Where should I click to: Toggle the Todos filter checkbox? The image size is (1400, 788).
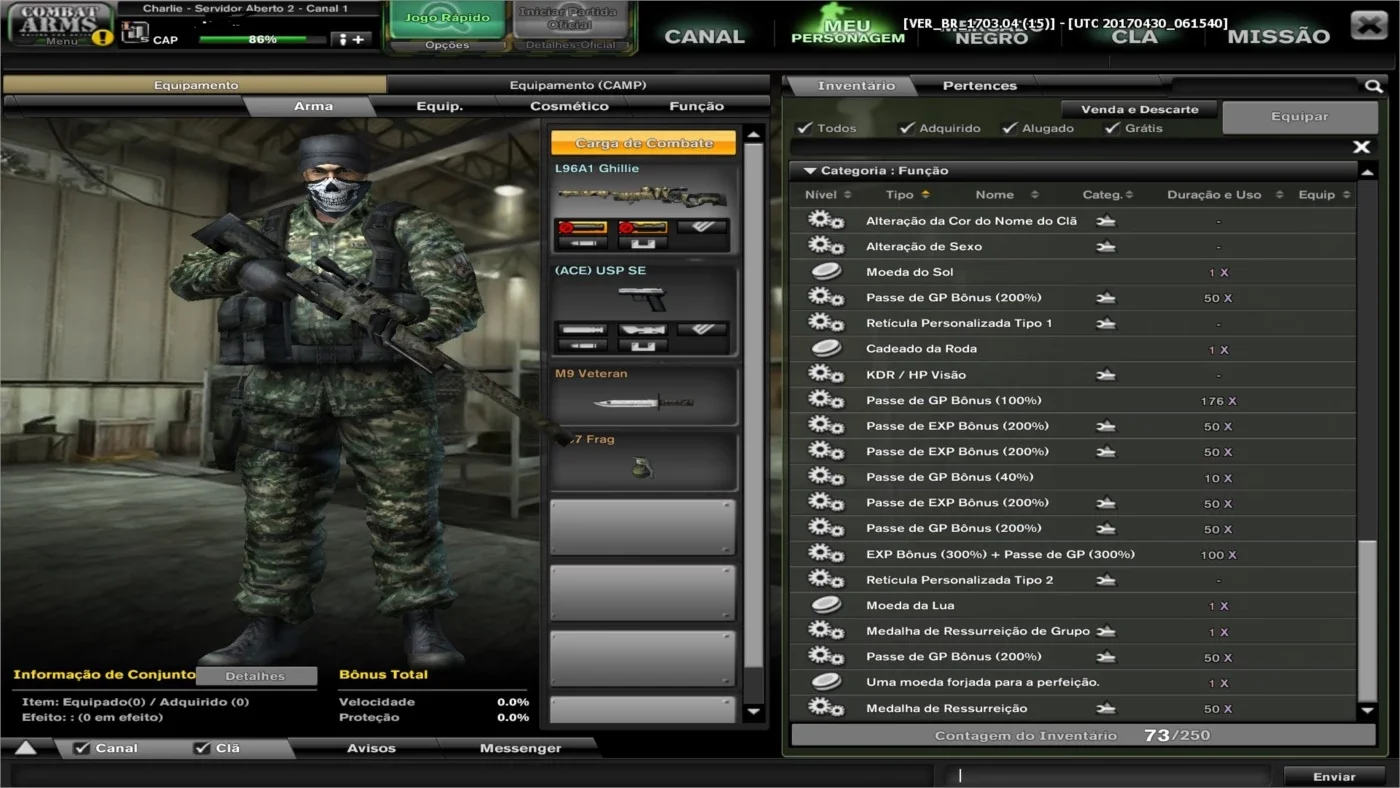804,128
